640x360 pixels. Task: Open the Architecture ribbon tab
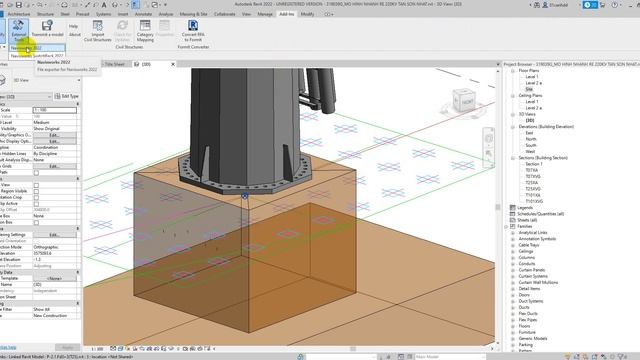[19, 14]
